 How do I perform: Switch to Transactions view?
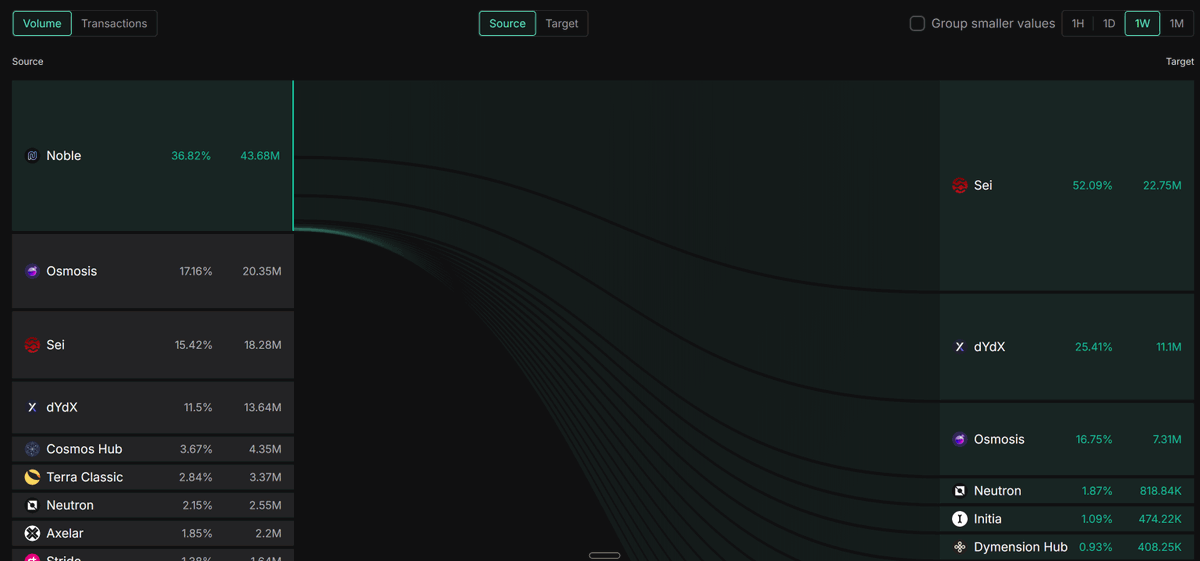click(114, 23)
